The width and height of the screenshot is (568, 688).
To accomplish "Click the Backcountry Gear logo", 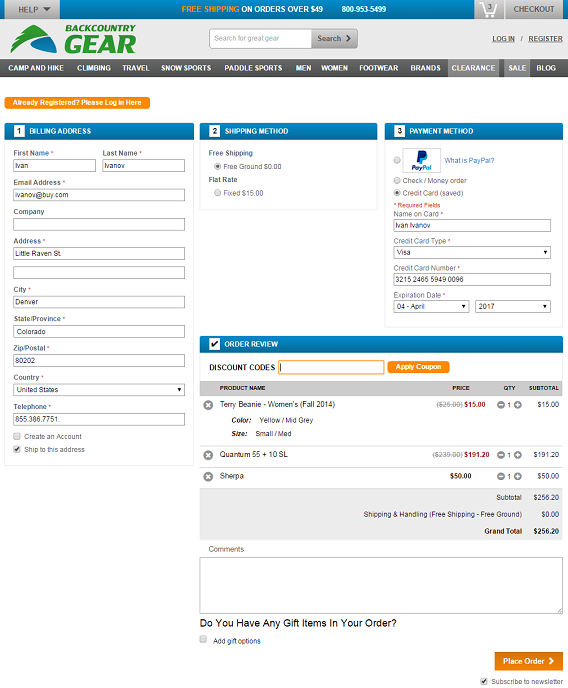I will (73, 39).
